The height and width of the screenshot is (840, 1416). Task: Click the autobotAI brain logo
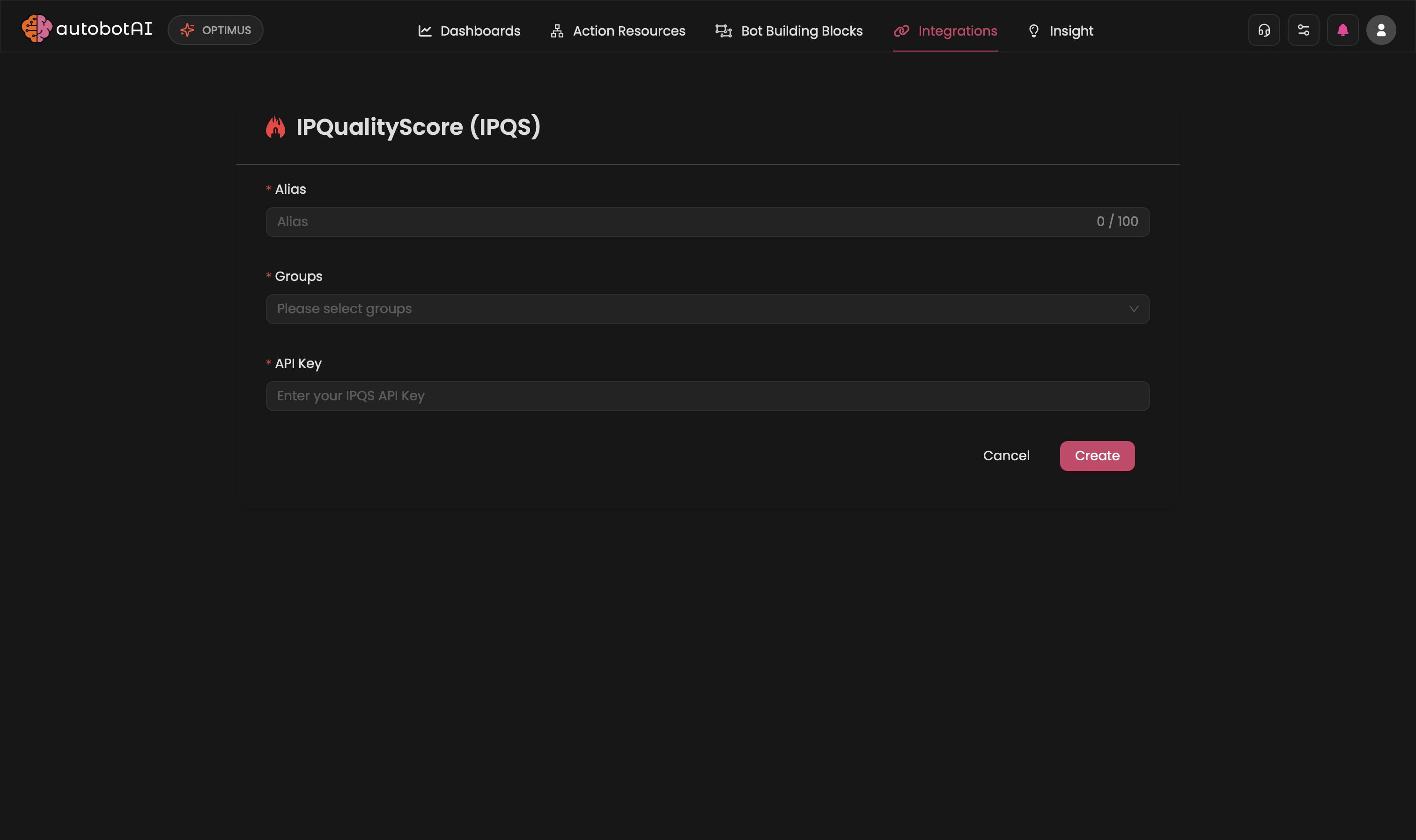[x=37, y=29]
